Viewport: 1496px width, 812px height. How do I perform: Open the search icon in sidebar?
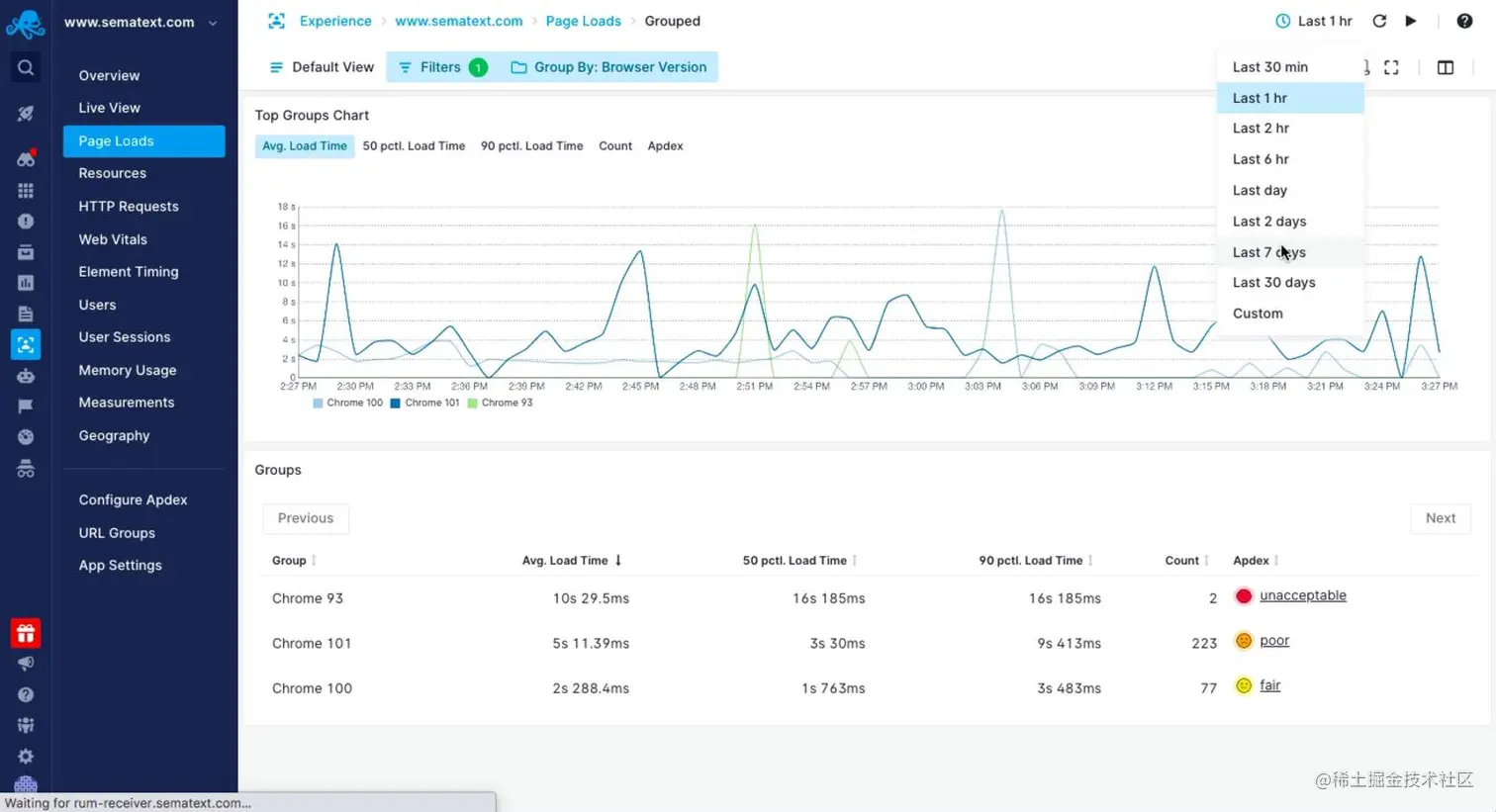tap(26, 67)
